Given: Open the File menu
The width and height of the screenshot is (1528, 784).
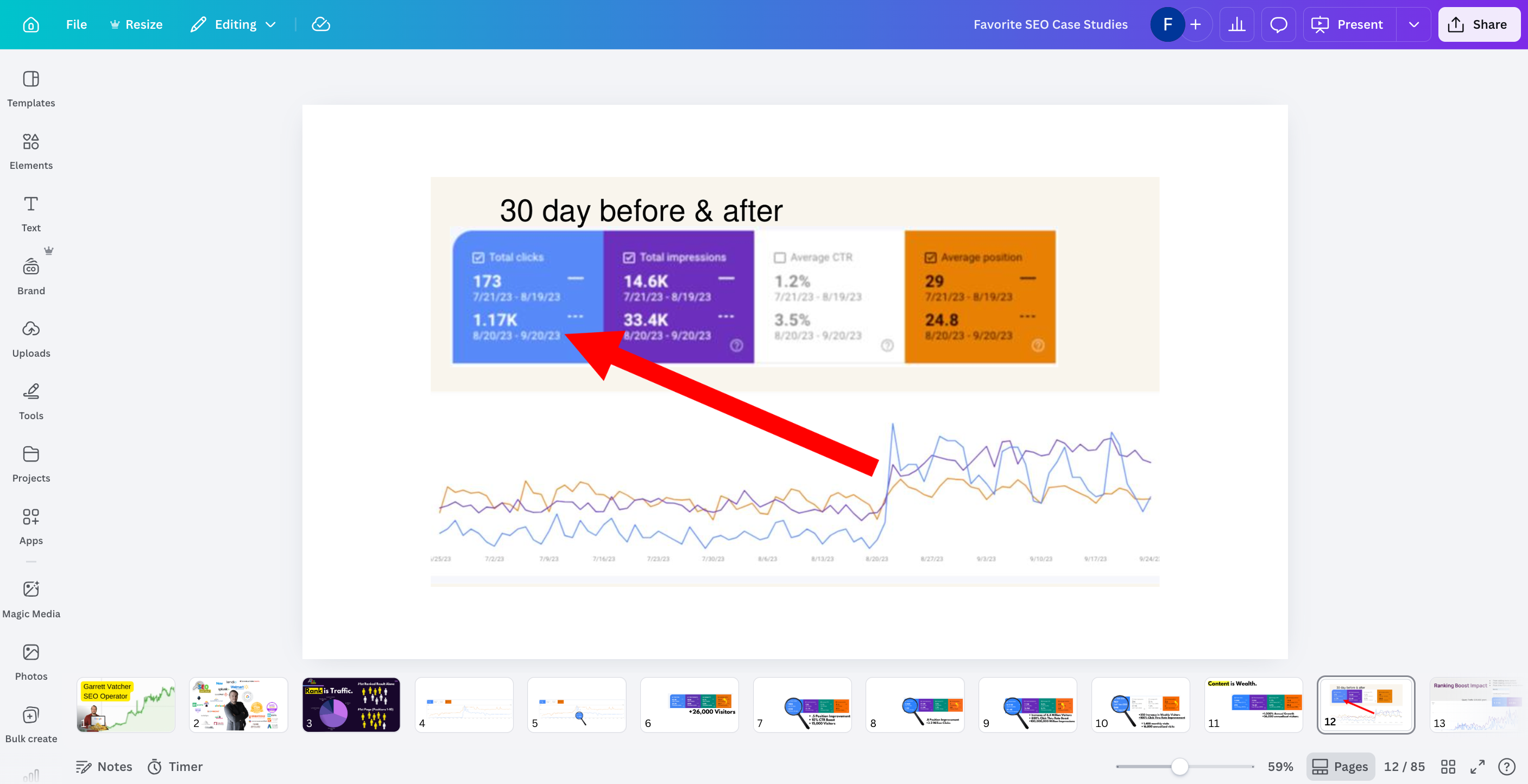Looking at the screenshot, I should point(76,24).
